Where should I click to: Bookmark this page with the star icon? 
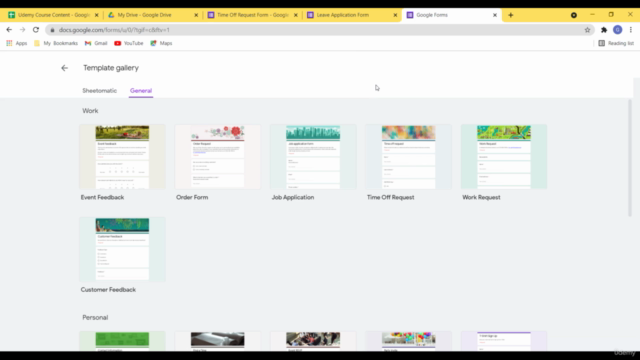587,30
